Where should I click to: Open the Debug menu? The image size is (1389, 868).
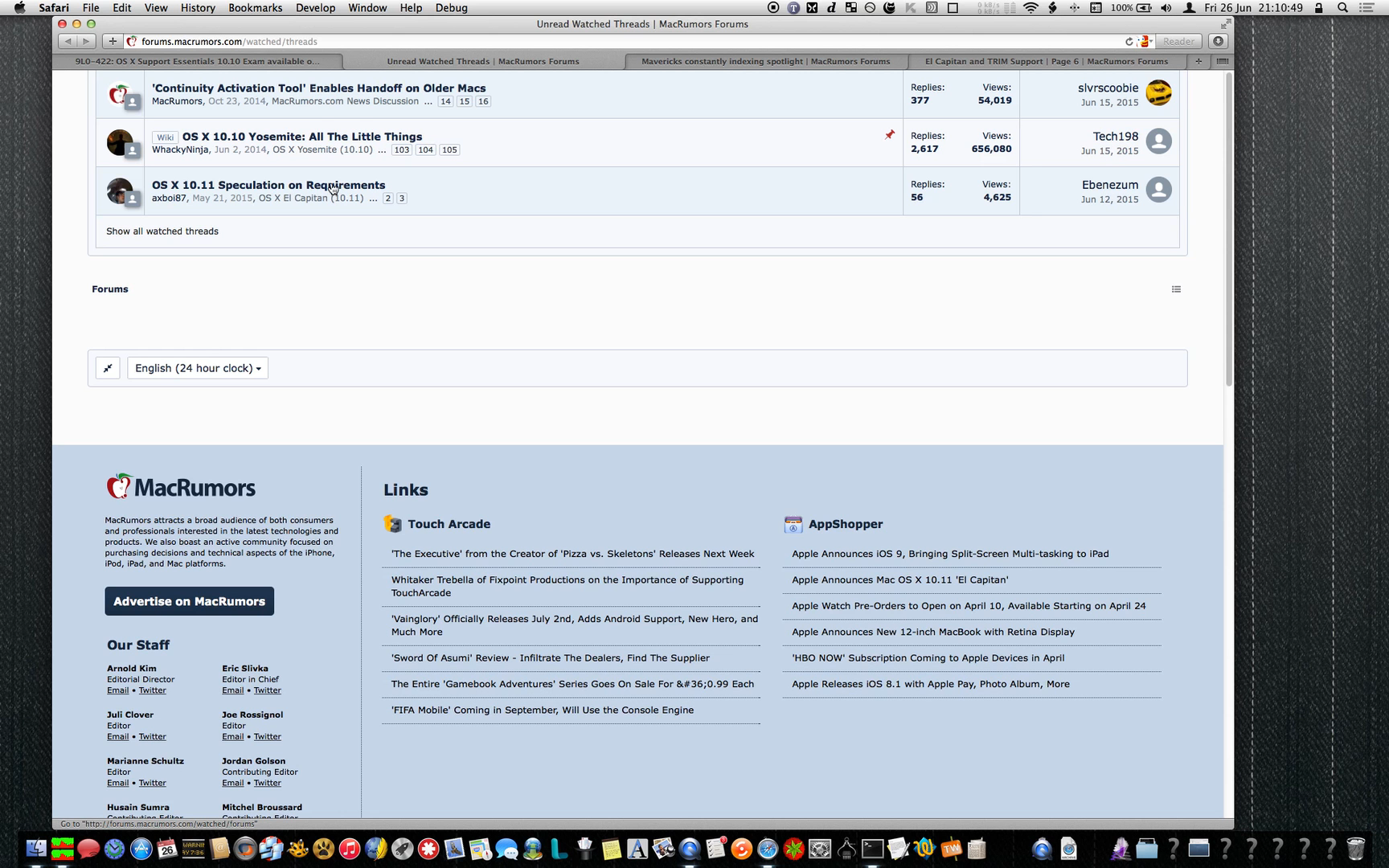pos(451,8)
